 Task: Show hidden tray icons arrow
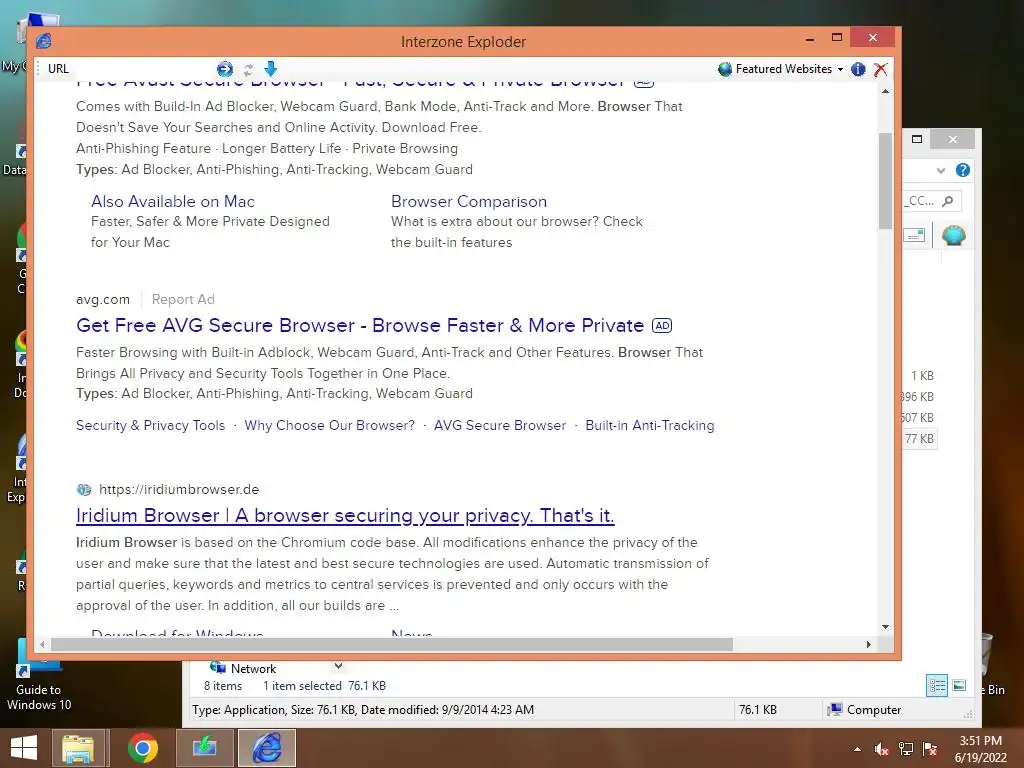pyautogui.click(x=857, y=749)
